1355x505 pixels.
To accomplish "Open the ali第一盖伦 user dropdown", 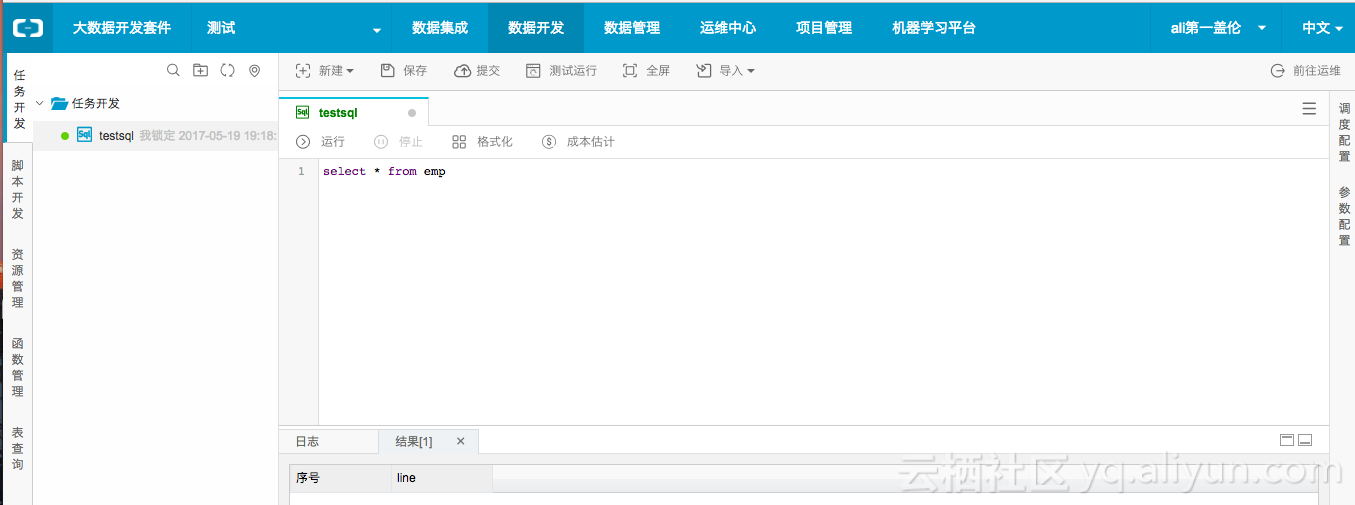I will tap(1218, 28).
